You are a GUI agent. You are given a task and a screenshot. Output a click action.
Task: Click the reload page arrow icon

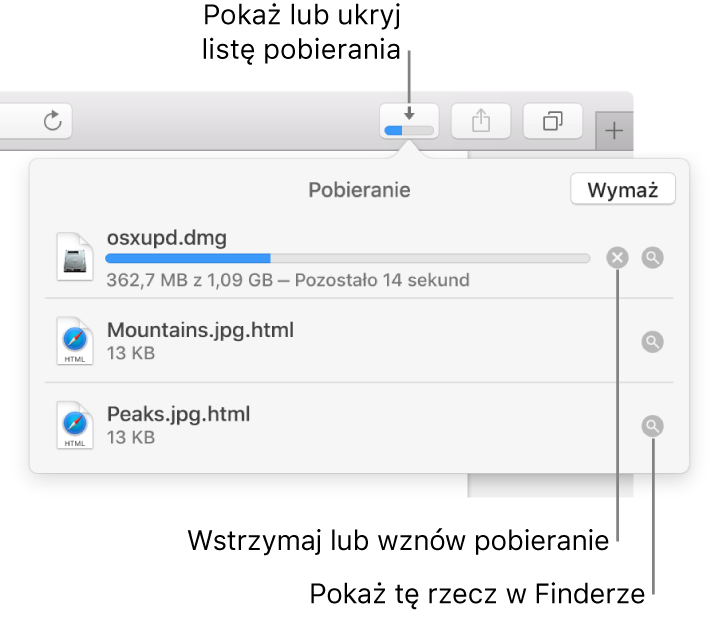pyautogui.click(x=53, y=121)
